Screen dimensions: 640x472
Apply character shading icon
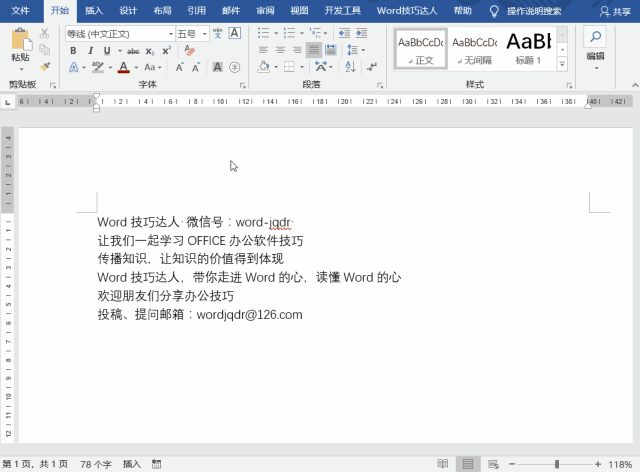(218, 67)
